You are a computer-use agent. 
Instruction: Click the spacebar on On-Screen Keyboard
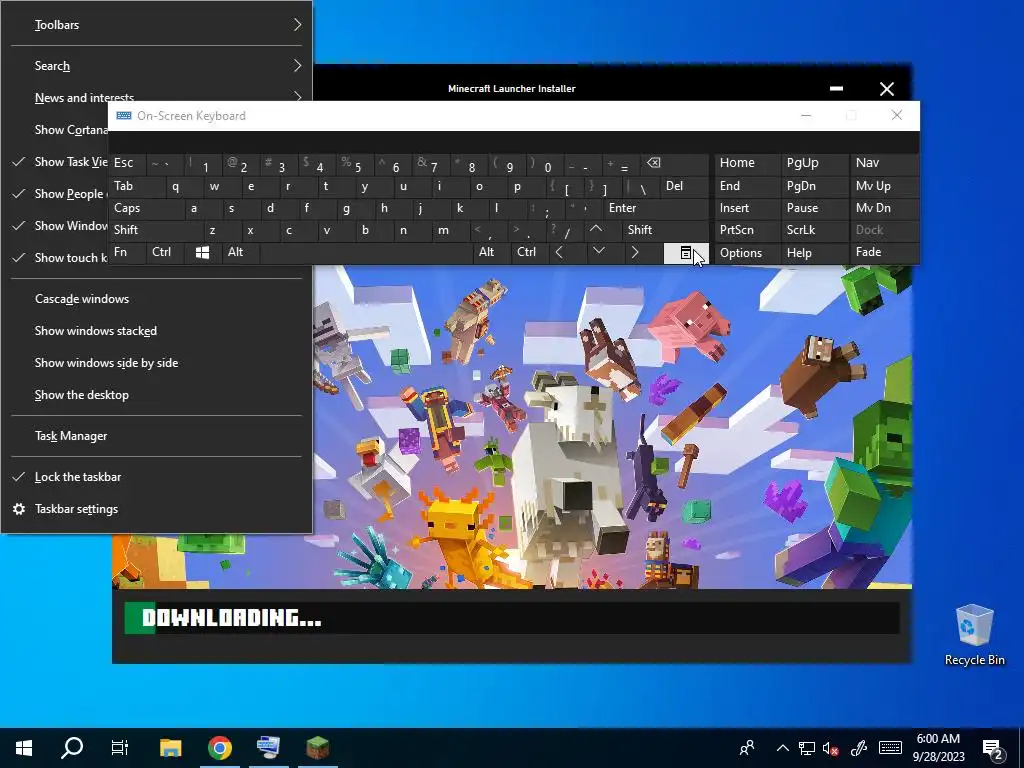coord(366,253)
